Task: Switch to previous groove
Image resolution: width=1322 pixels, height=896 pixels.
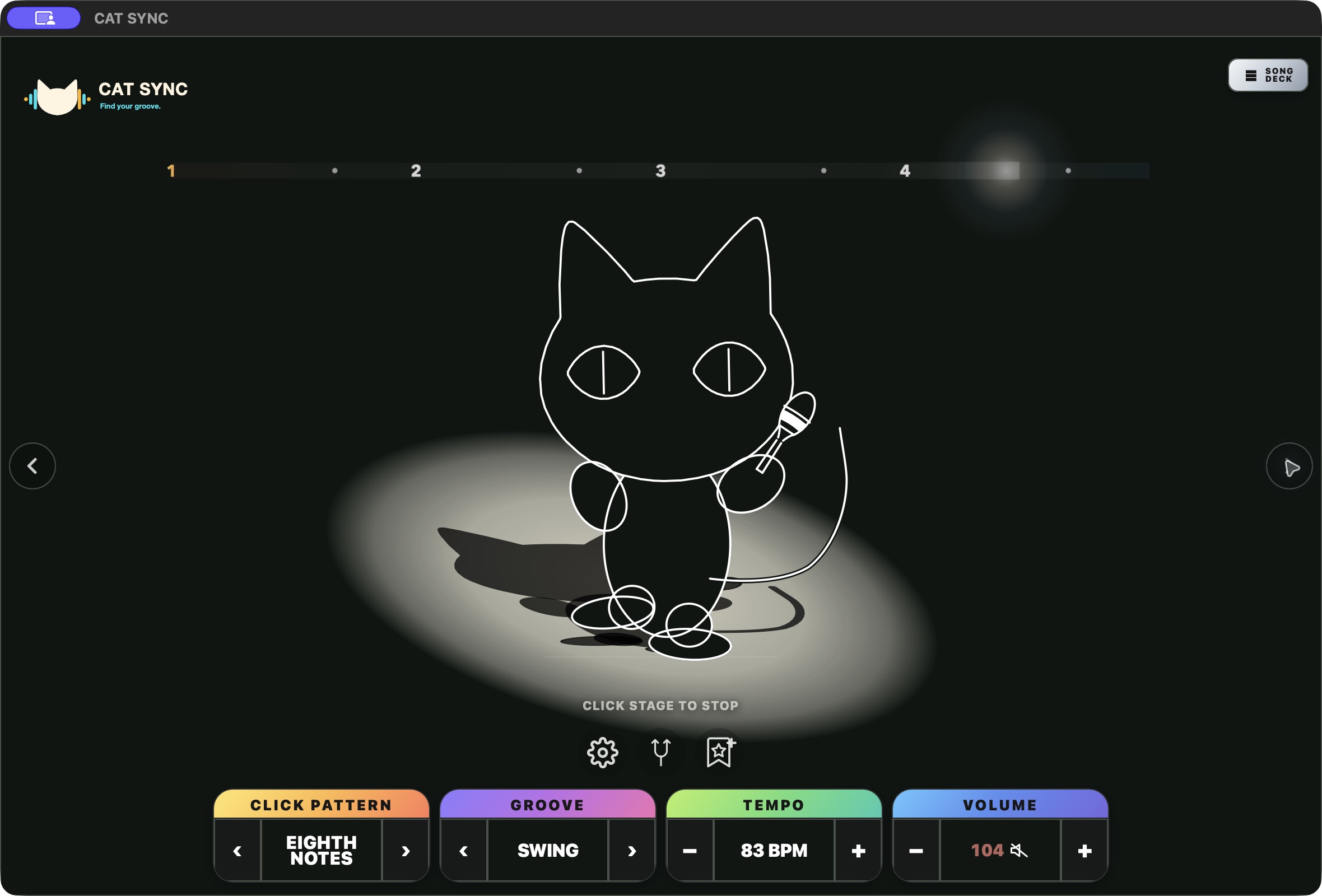Action: [464, 851]
